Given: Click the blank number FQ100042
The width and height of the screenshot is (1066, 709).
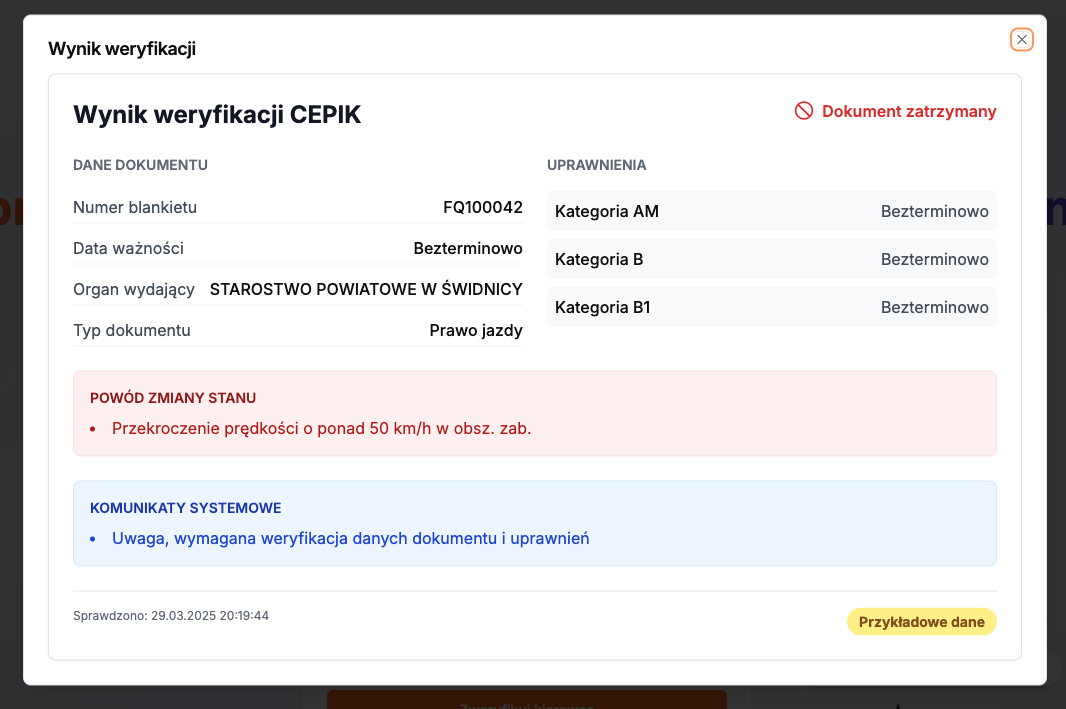Looking at the screenshot, I should coord(482,208).
